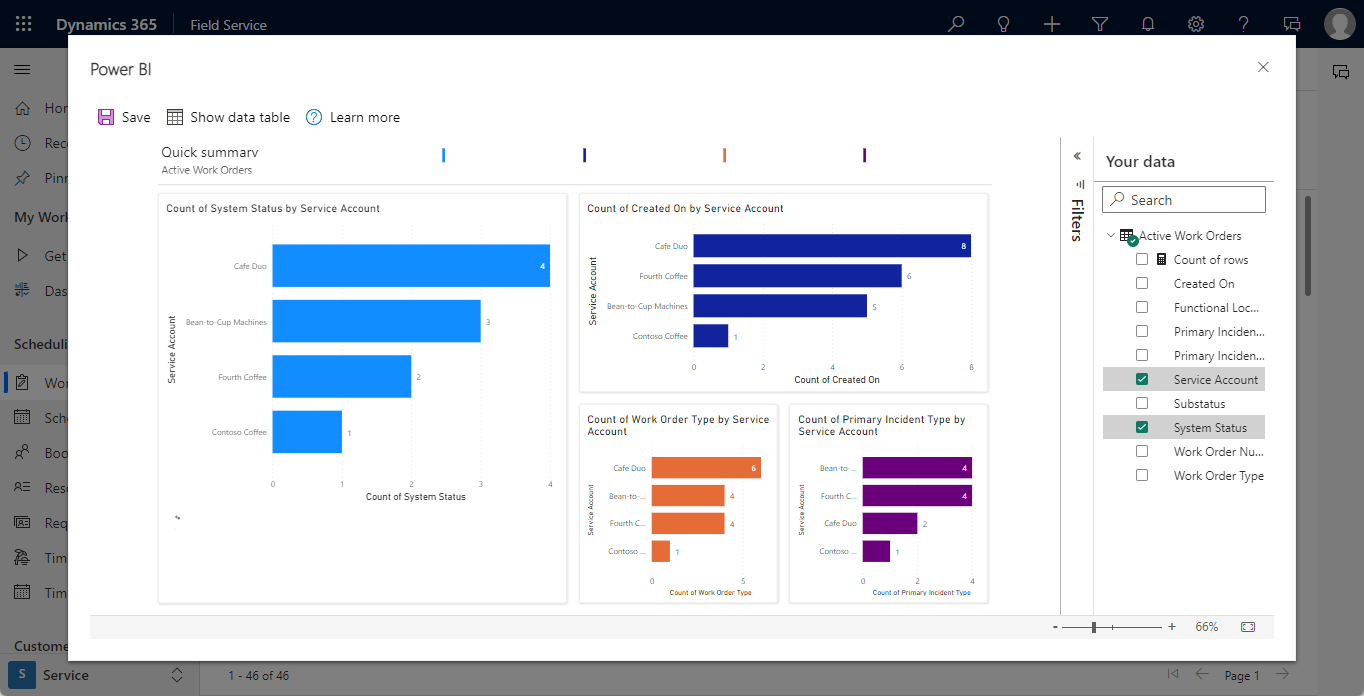Click "Count of System Status by Service Account" title
Viewport: 1364px width, 696px height.
click(x=273, y=209)
